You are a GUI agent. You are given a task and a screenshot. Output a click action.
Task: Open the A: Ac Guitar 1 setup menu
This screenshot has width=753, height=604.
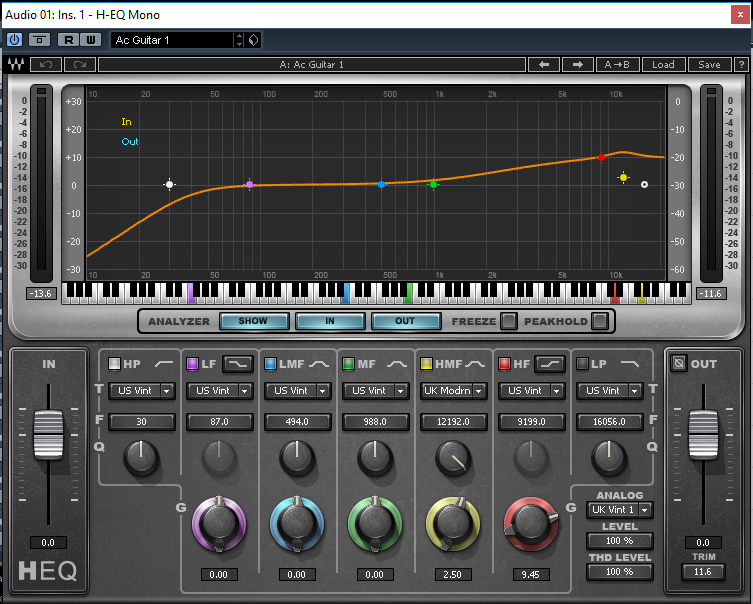pyautogui.click(x=312, y=64)
